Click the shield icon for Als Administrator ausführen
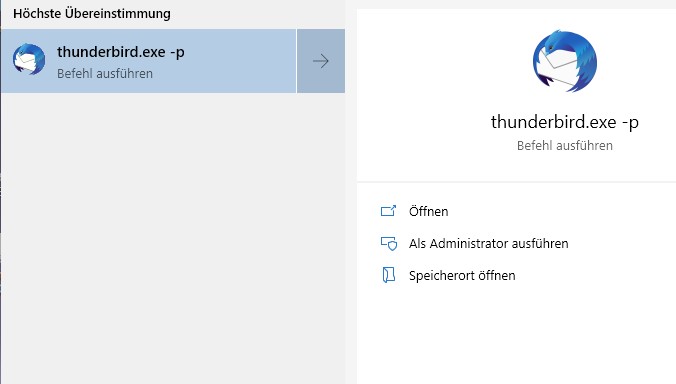This screenshot has width=676, height=384. 388,244
